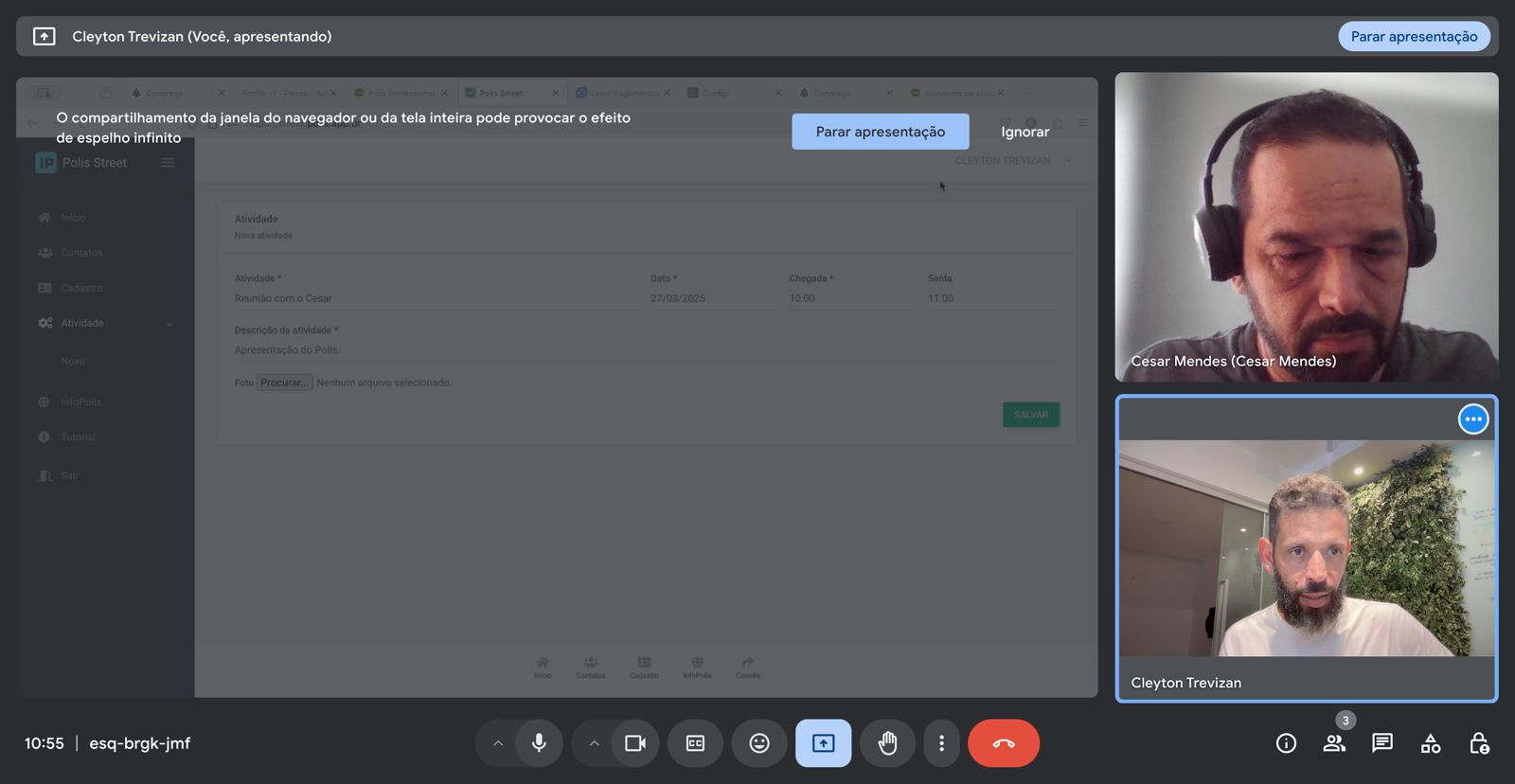Expand audio settings arrow beside microphone
Screen dimensions: 1515x784
click(498, 743)
